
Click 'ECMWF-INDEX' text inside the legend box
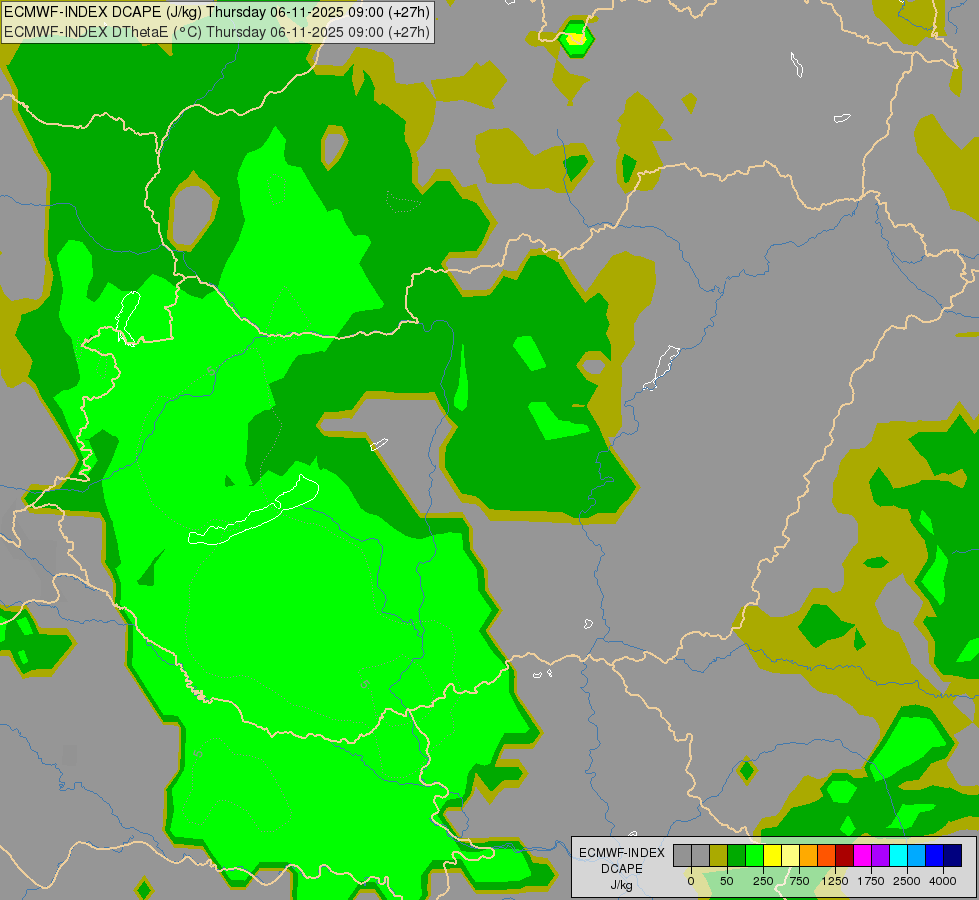(622, 853)
